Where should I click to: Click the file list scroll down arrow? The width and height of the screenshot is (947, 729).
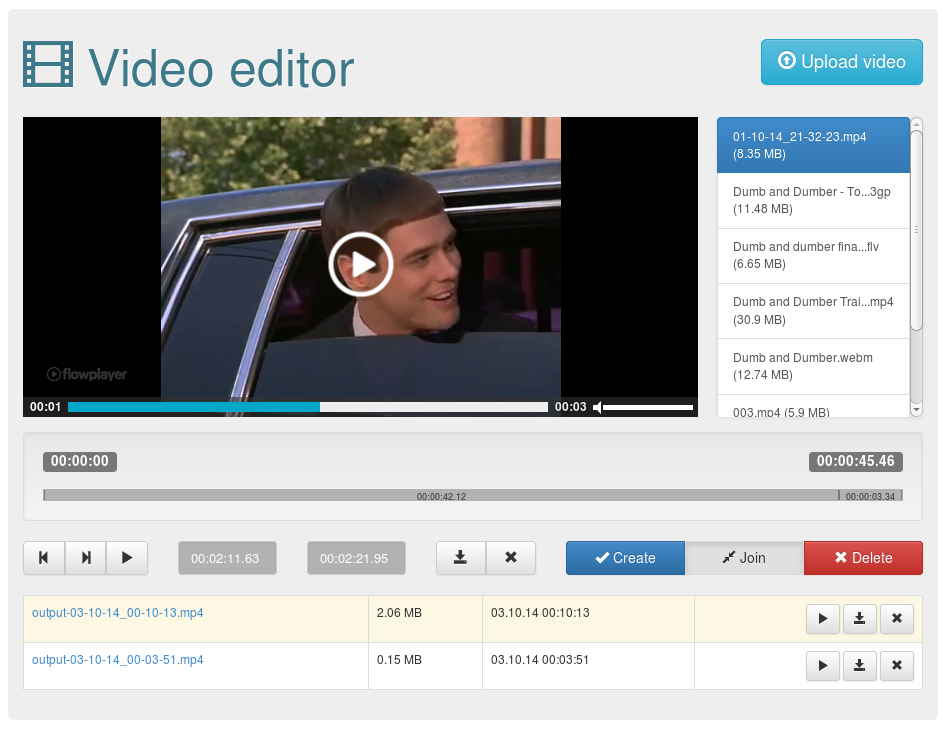click(916, 410)
